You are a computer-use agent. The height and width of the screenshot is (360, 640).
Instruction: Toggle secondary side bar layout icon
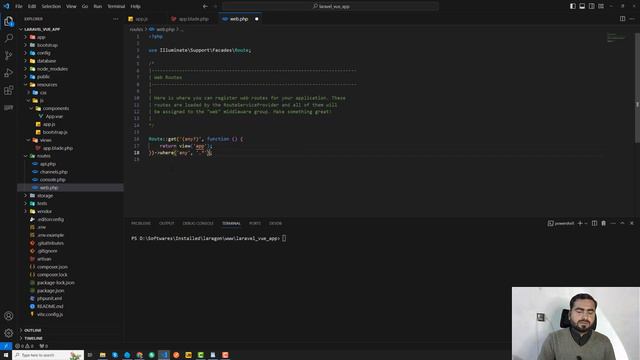click(591, 6)
